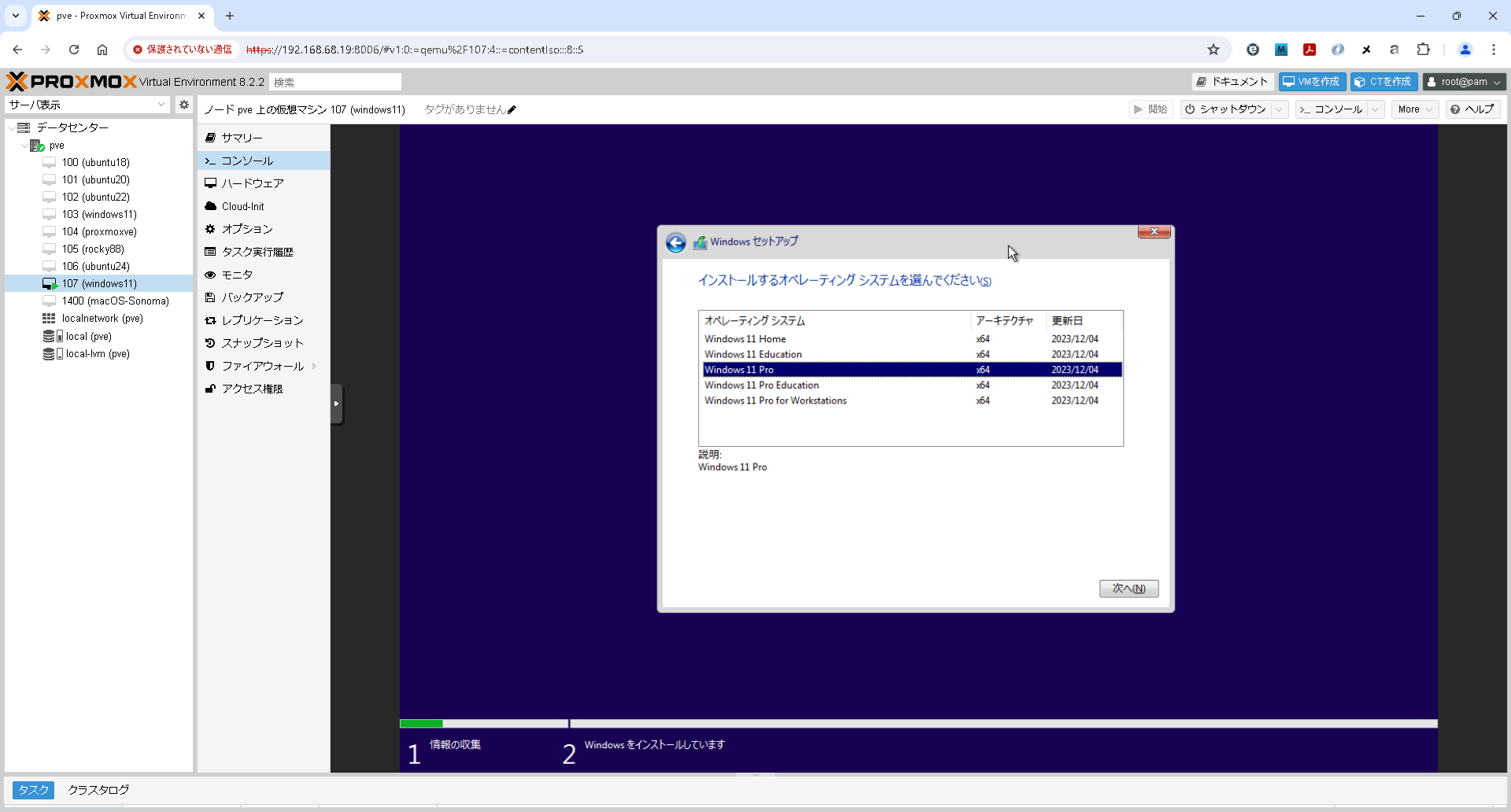Open the Documentation button
Viewport: 1511px width, 812px height.
click(1232, 82)
